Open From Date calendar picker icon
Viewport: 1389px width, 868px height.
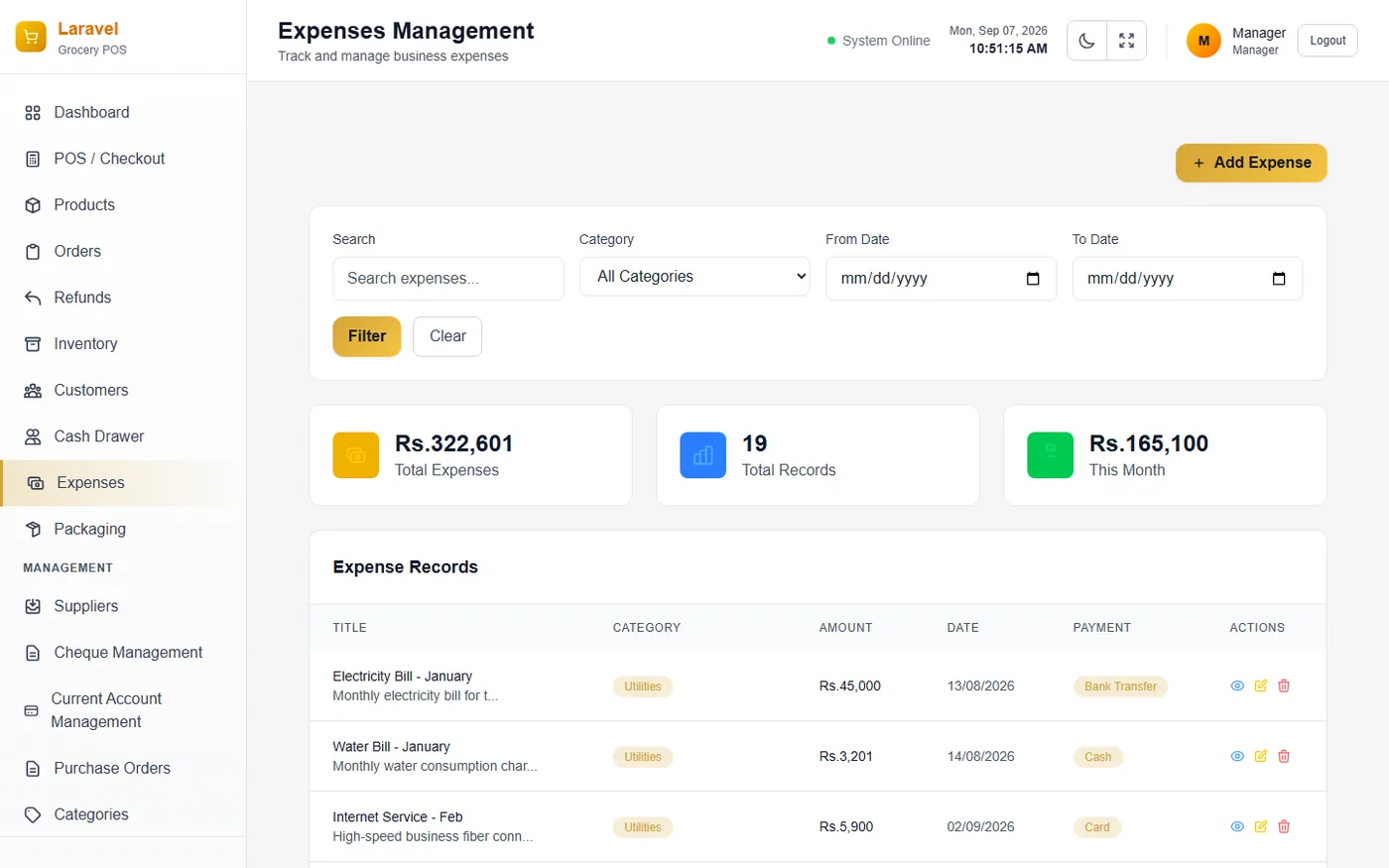[x=1033, y=279]
